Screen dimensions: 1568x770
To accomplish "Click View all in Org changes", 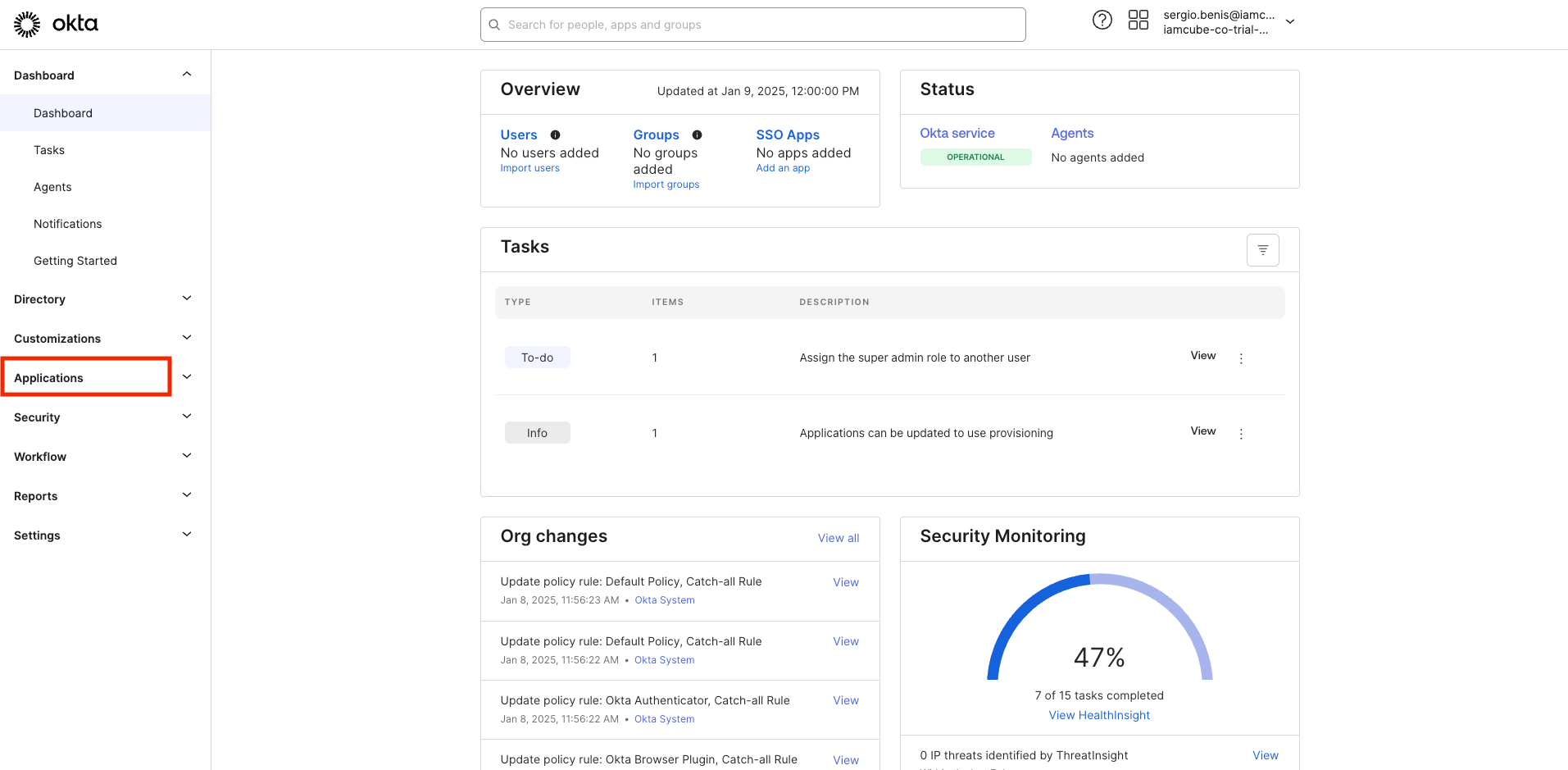I will 839,538.
